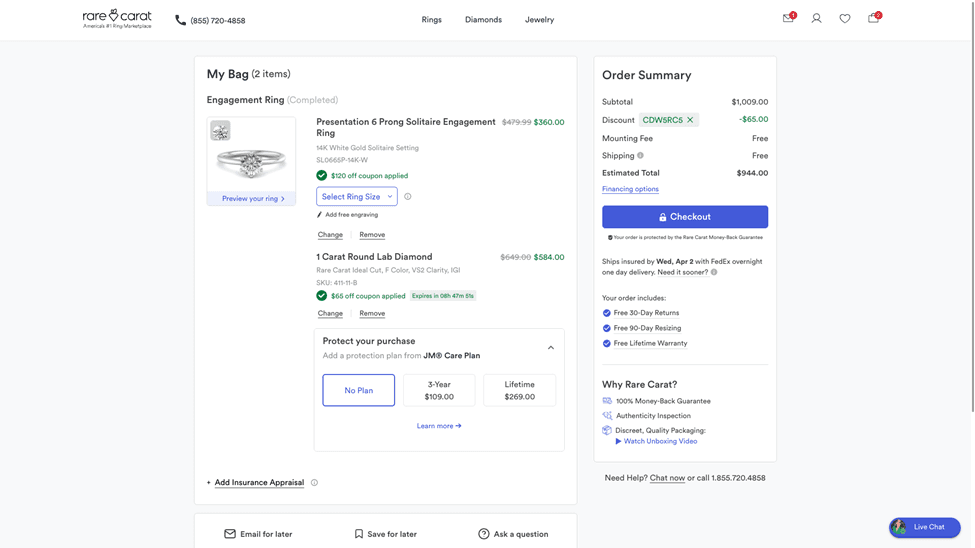Screen dimensions: 975x548
Task: Click the green check beside $65 off coupon
Action: click(321, 295)
